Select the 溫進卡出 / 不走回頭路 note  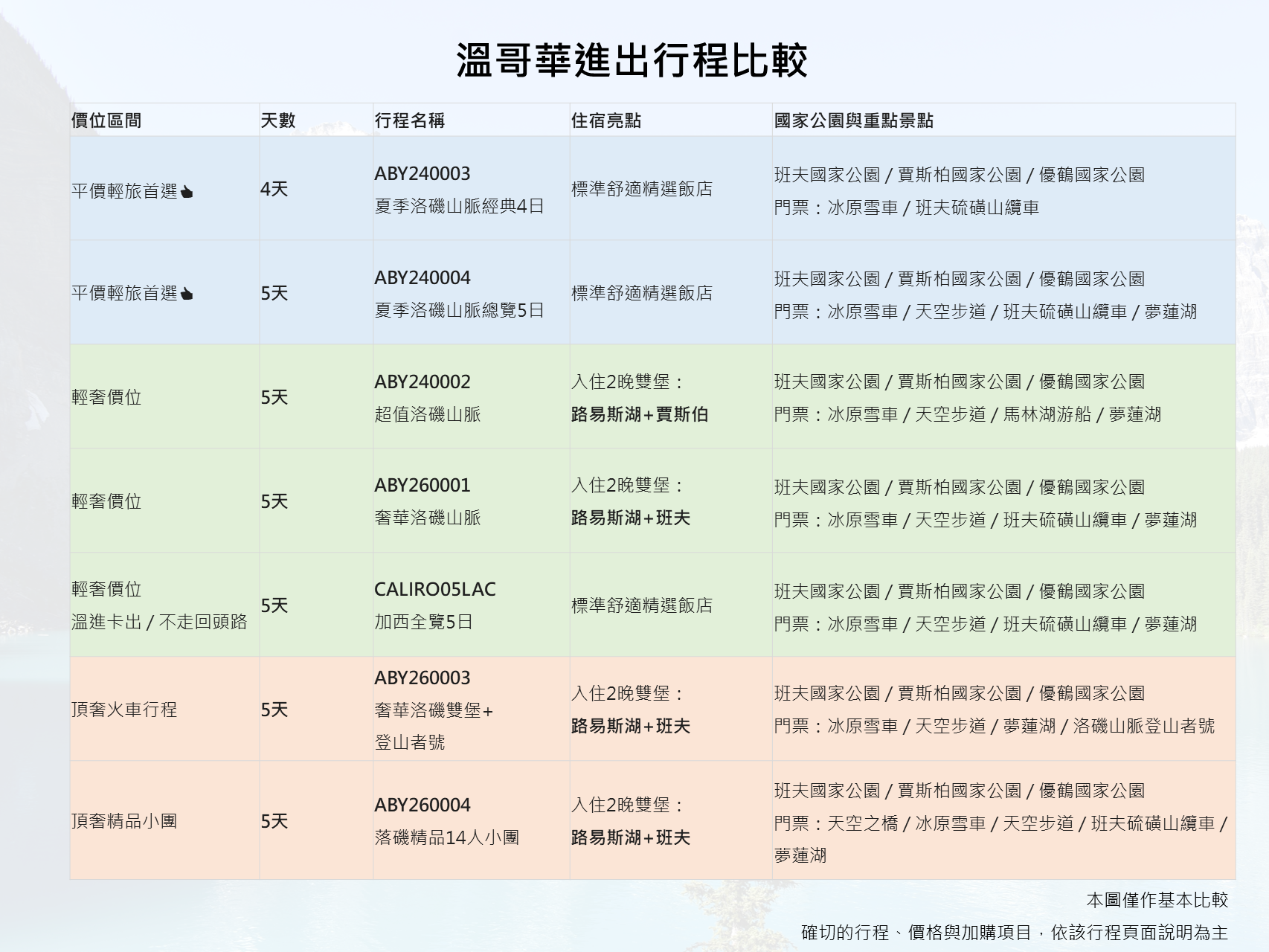pyautogui.click(x=158, y=622)
